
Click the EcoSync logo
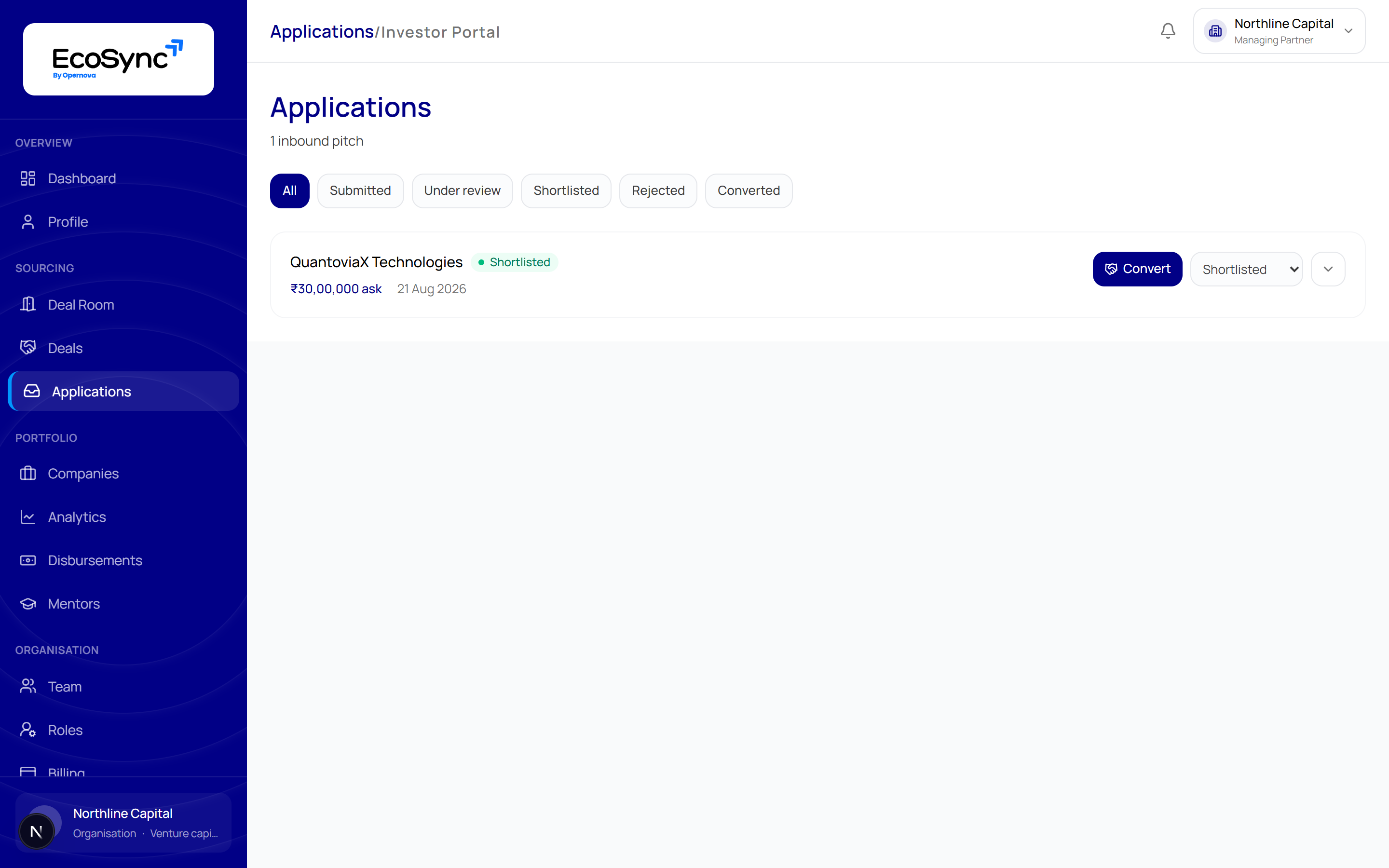click(118, 59)
